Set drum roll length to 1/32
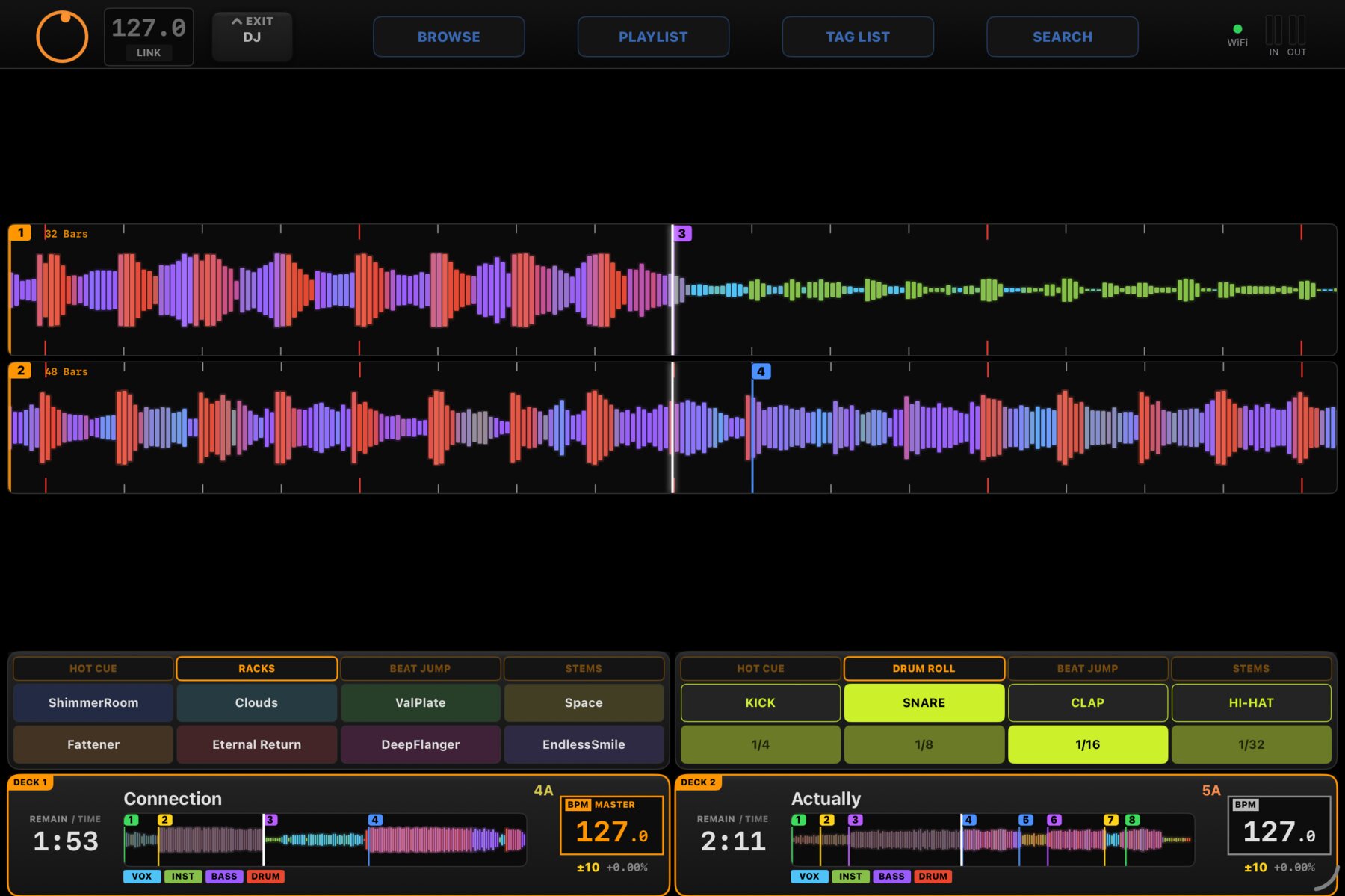 [x=1251, y=744]
